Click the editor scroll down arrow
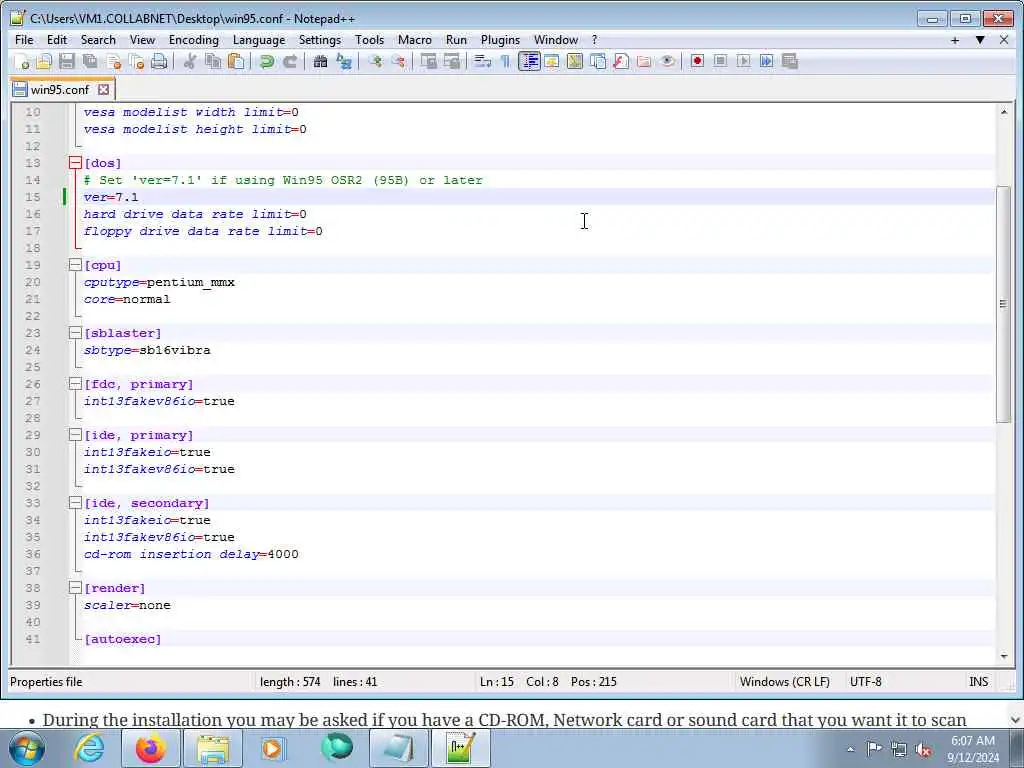The image size is (1024, 768). click(1004, 656)
